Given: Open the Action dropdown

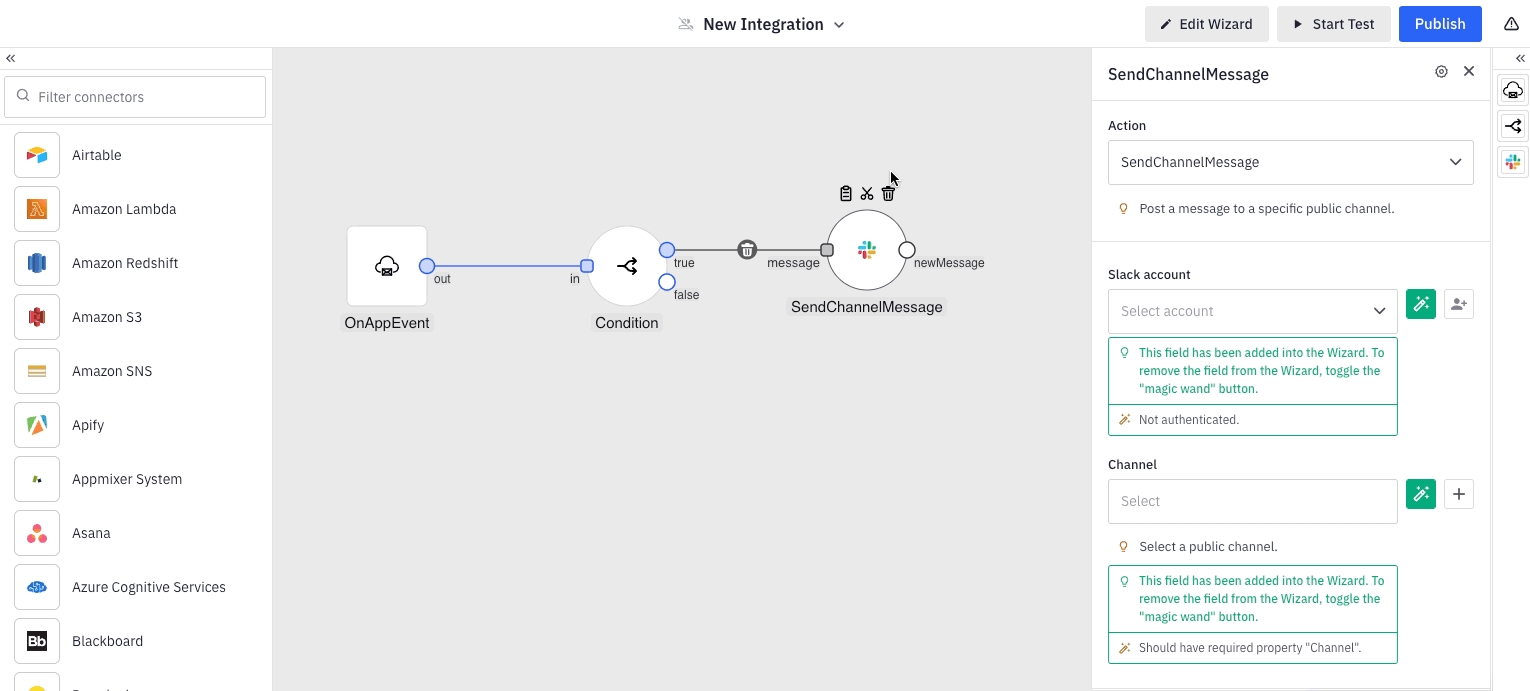Looking at the screenshot, I should (x=1290, y=162).
